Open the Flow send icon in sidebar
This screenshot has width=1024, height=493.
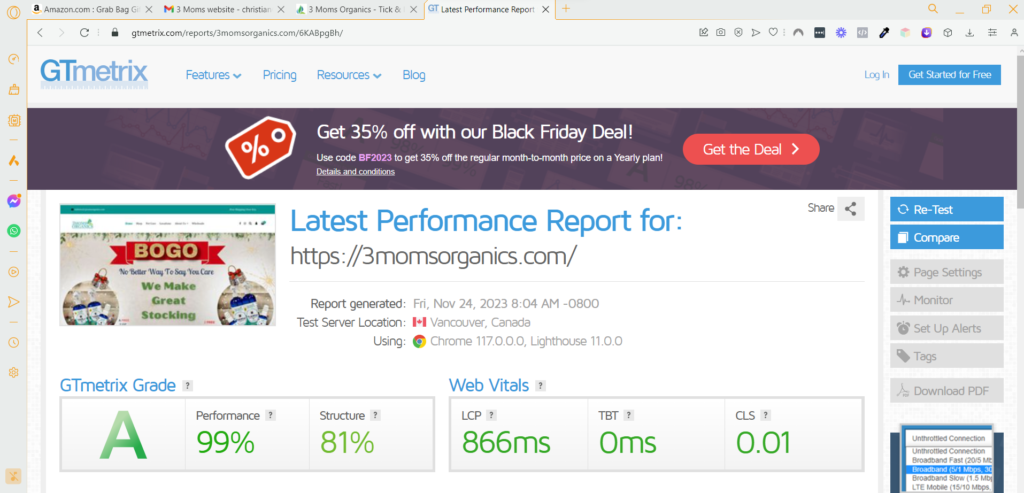click(x=13, y=301)
